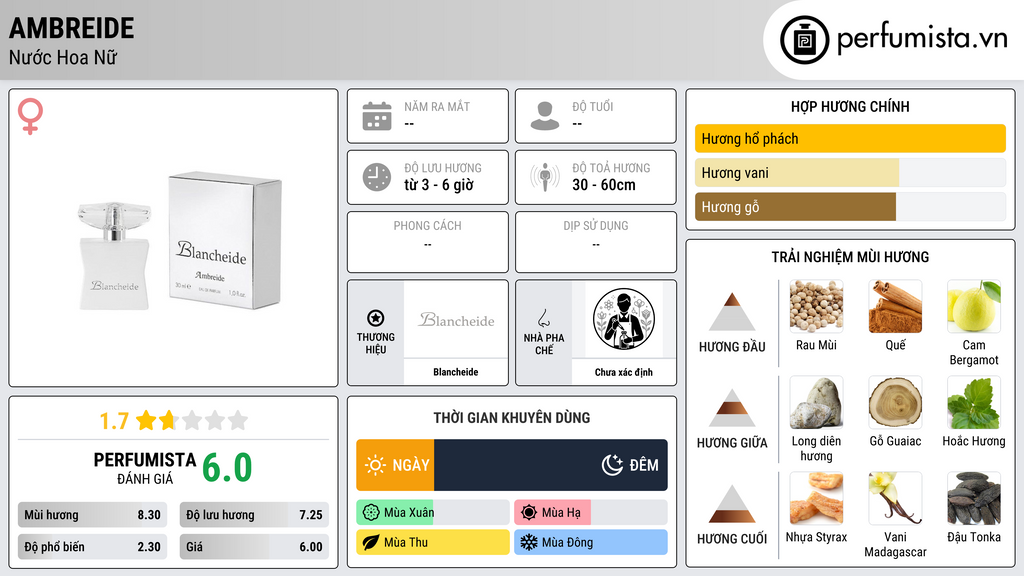
Task: Click the Hợp Hương Chính heading
Action: click(850, 106)
